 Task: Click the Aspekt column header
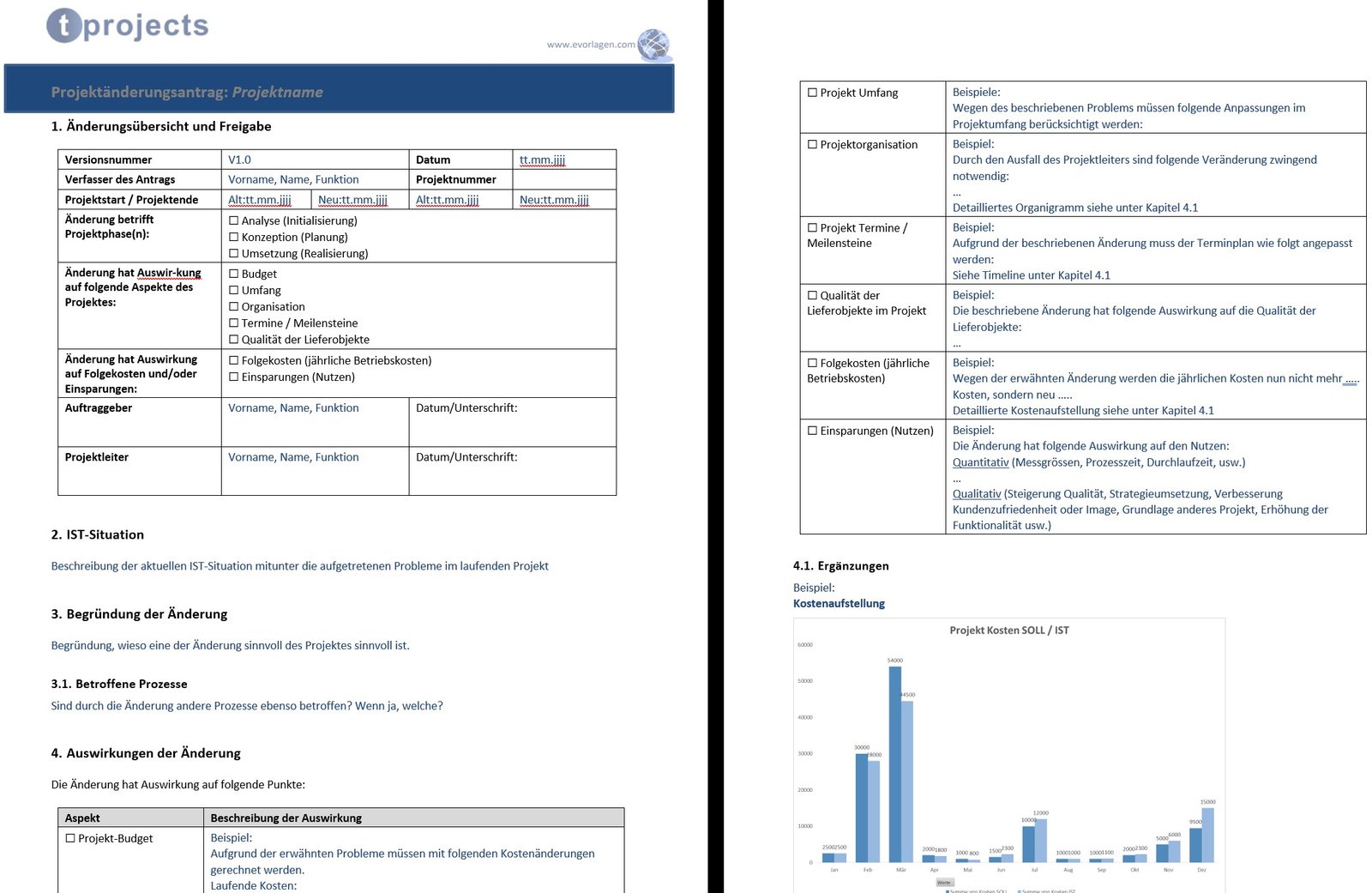(x=130, y=818)
